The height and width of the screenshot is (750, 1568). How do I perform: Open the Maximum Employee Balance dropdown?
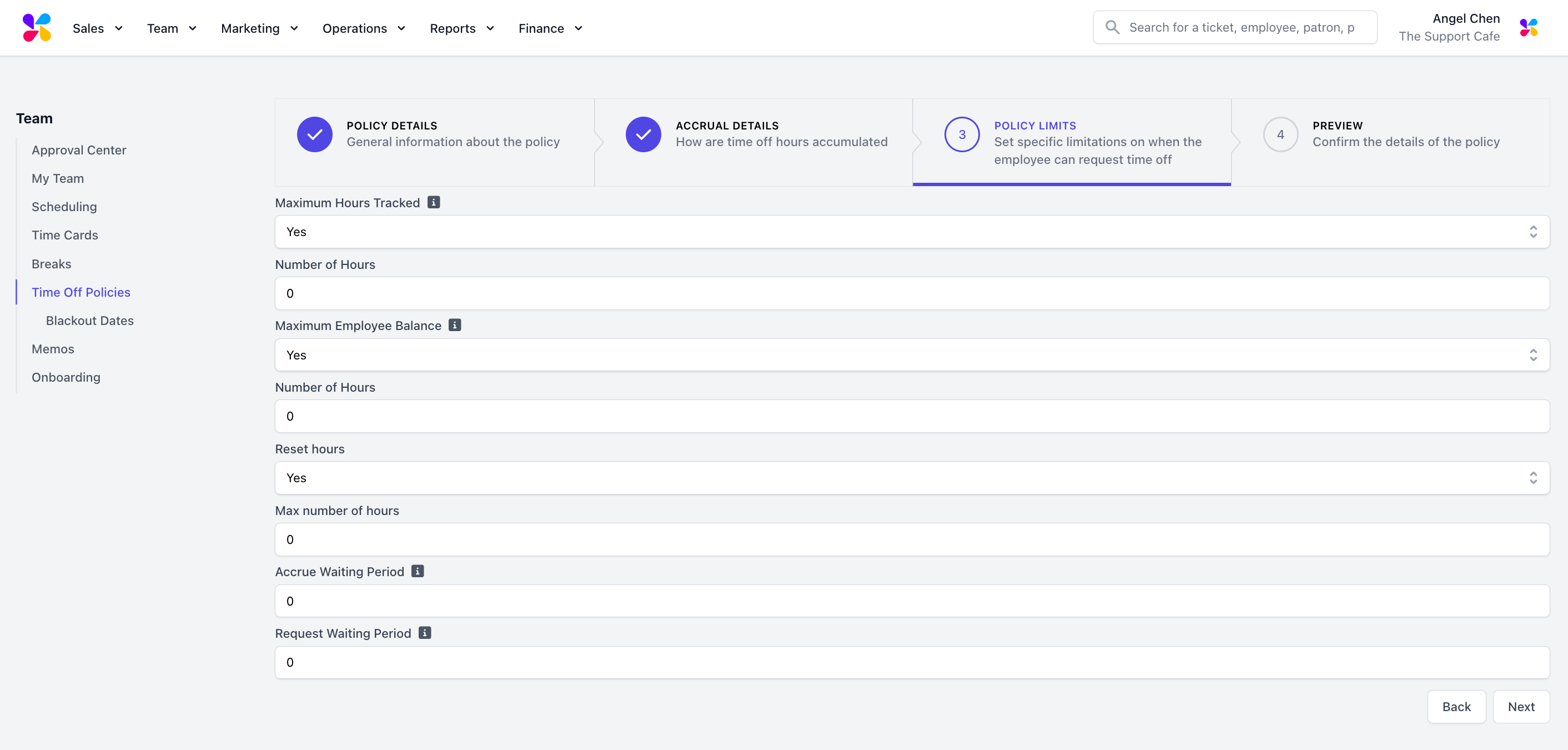click(x=912, y=354)
